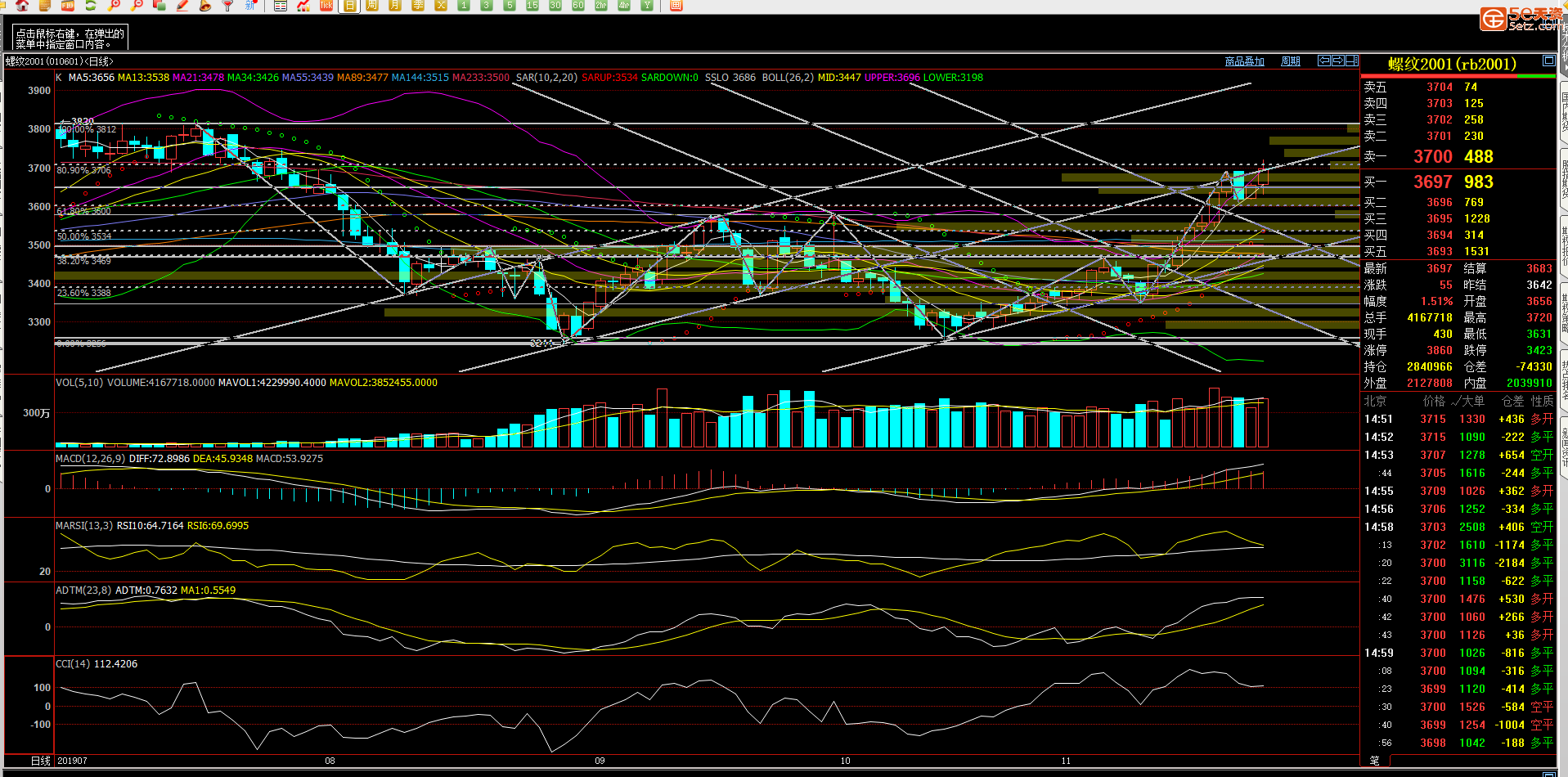Click the 仓差 column header in the tick list
Viewport: 1568px width, 777px height.
coord(1512,401)
